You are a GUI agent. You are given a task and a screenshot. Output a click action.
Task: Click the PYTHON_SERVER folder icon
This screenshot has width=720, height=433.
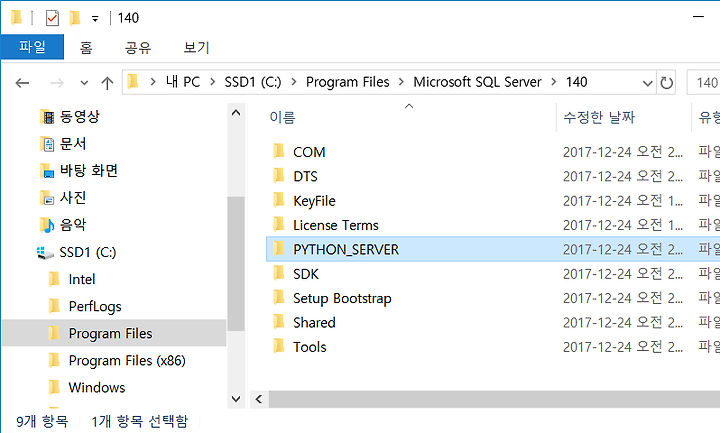point(279,248)
